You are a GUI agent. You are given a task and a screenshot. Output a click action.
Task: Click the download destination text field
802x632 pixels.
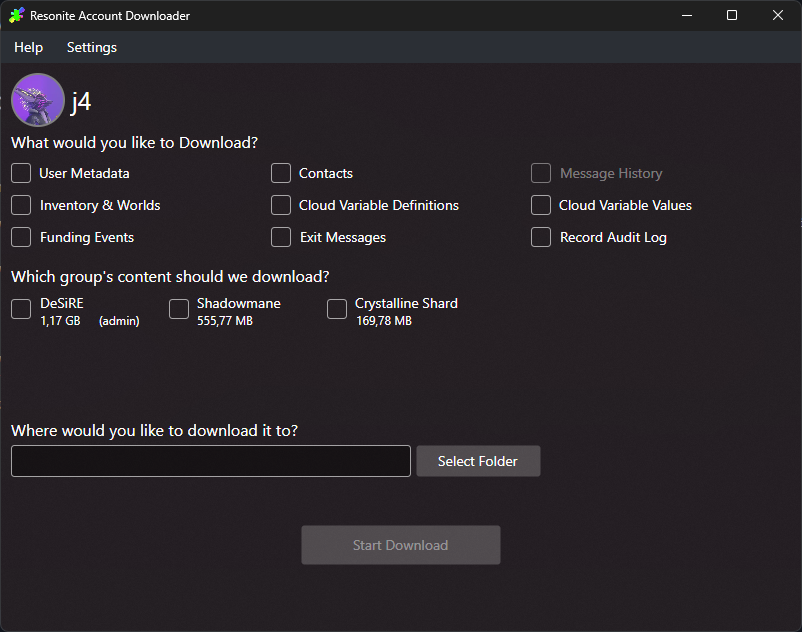click(x=210, y=461)
